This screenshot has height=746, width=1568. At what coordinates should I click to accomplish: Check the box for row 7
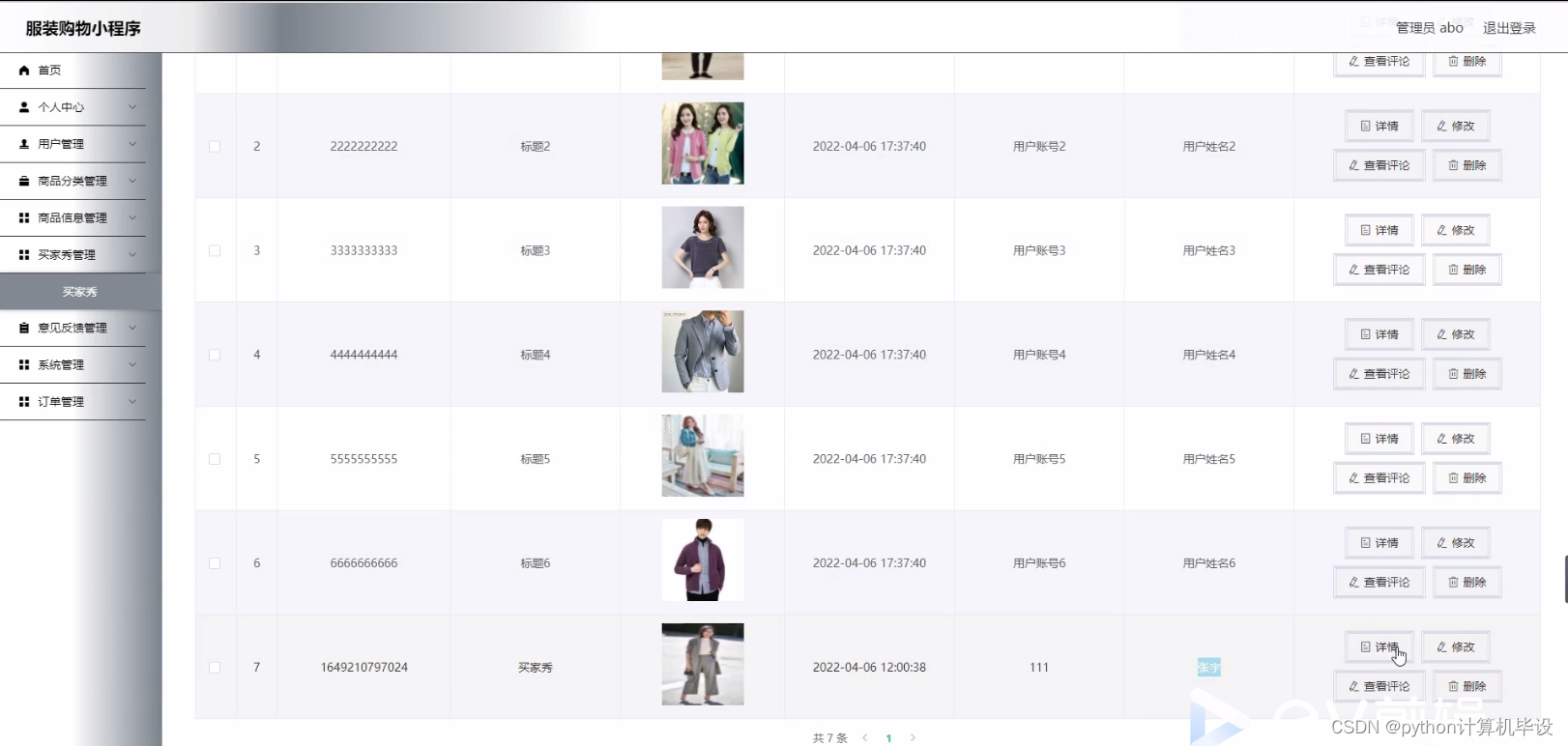pyautogui.click(x=215, y=668)
